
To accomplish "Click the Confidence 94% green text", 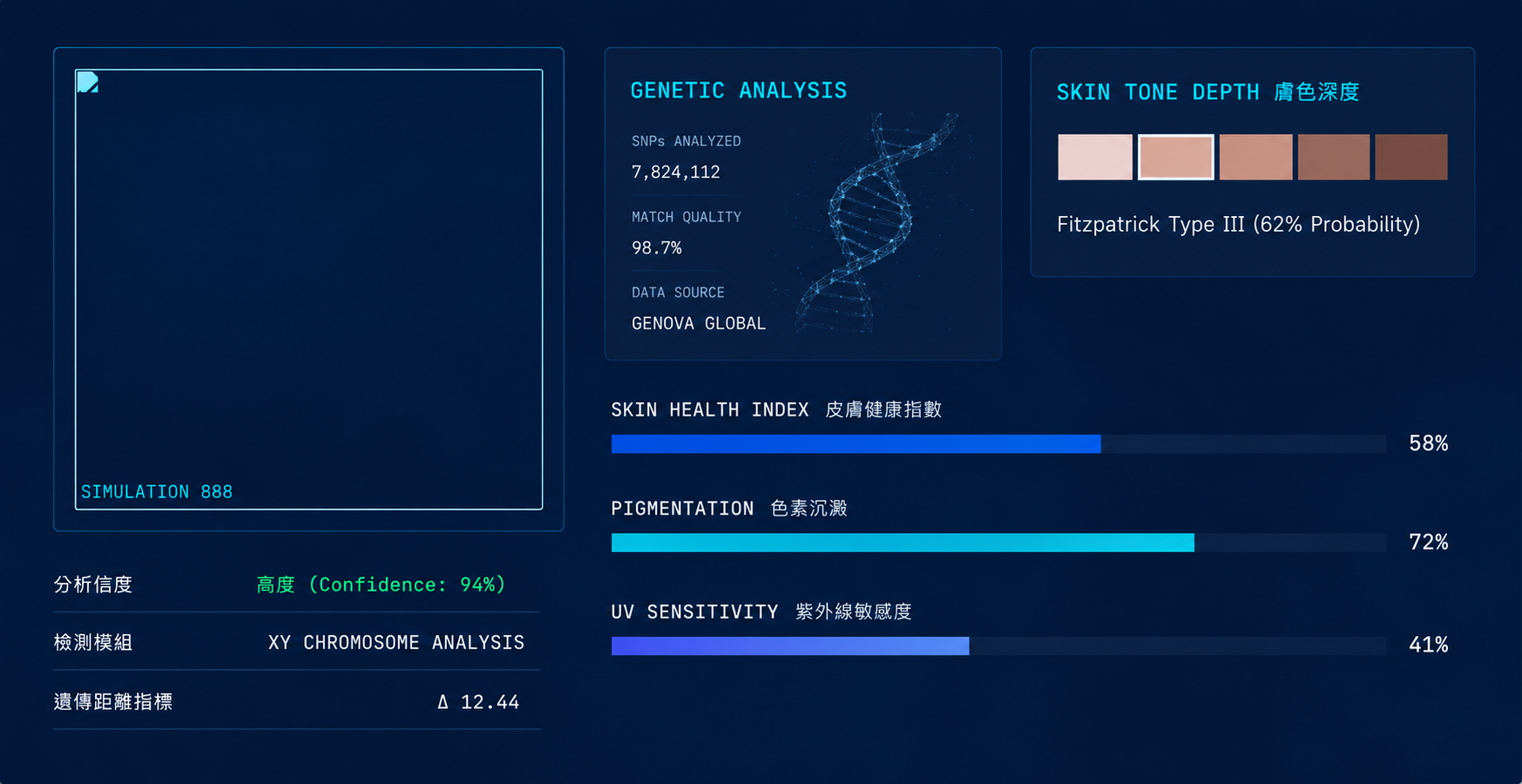I will [381, 585].
